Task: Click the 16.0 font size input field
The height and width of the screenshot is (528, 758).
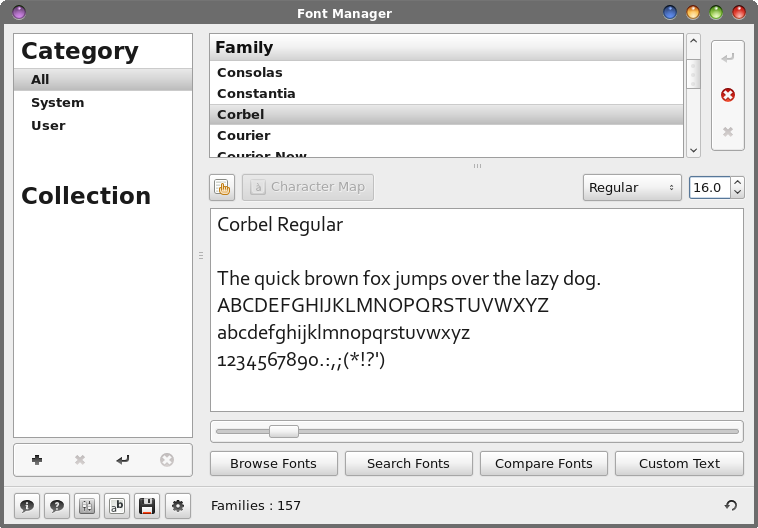Action: (710, 188)
